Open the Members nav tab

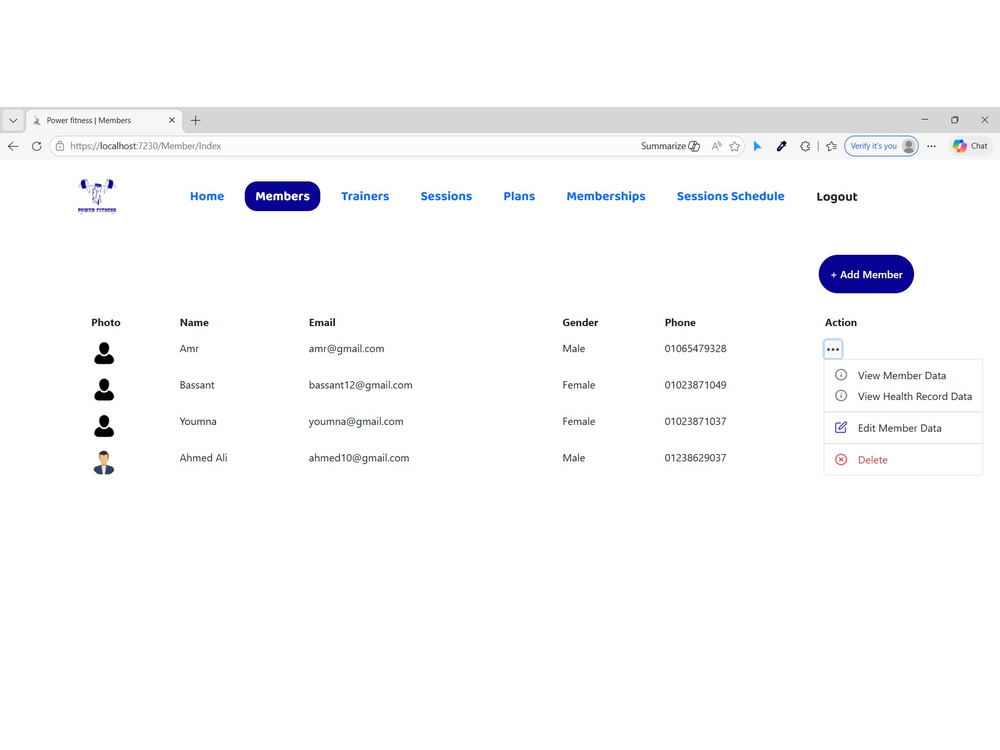click(283, 196)
